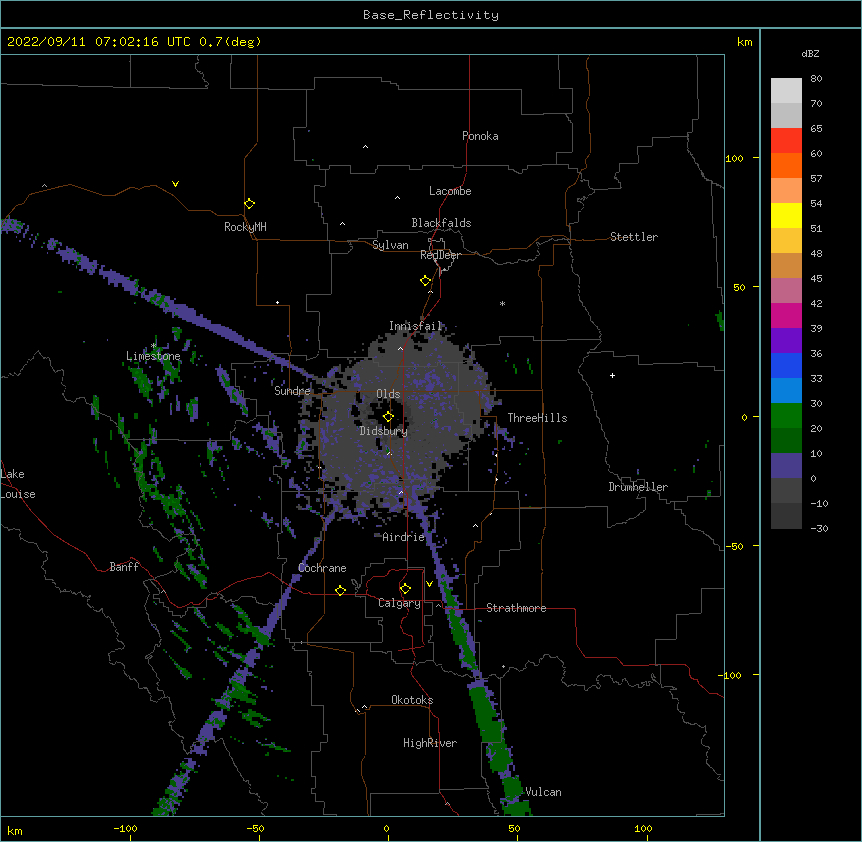Click the Ponoka city label
Viewport: 862px width, 842px height.
480,136
